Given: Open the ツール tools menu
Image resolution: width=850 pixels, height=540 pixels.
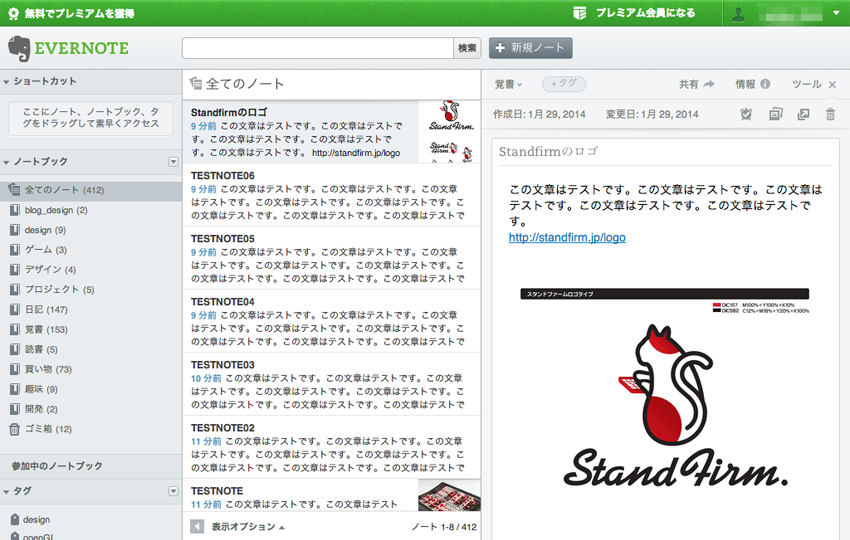Looking at the screenshot, I should coord(806,84).
